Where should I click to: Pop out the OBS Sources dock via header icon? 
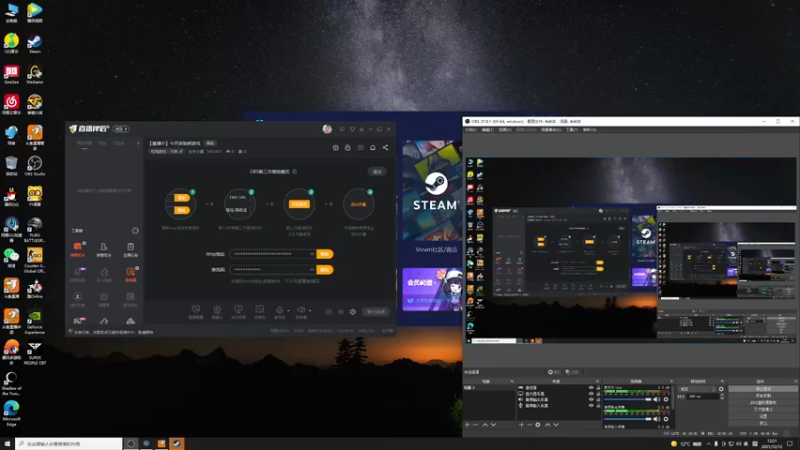[597, 381]
